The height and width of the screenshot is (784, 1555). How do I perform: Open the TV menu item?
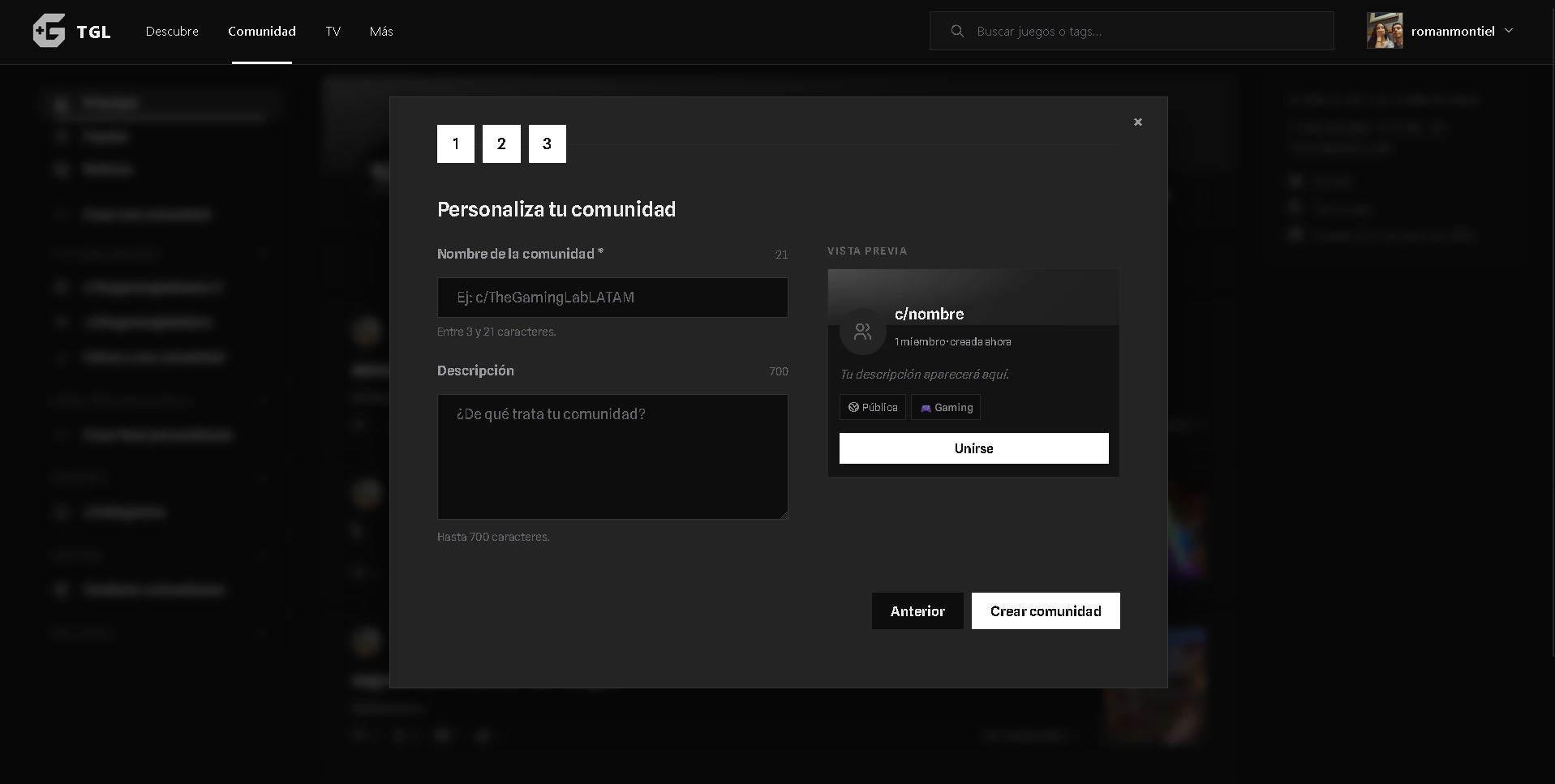coord(333,31)
